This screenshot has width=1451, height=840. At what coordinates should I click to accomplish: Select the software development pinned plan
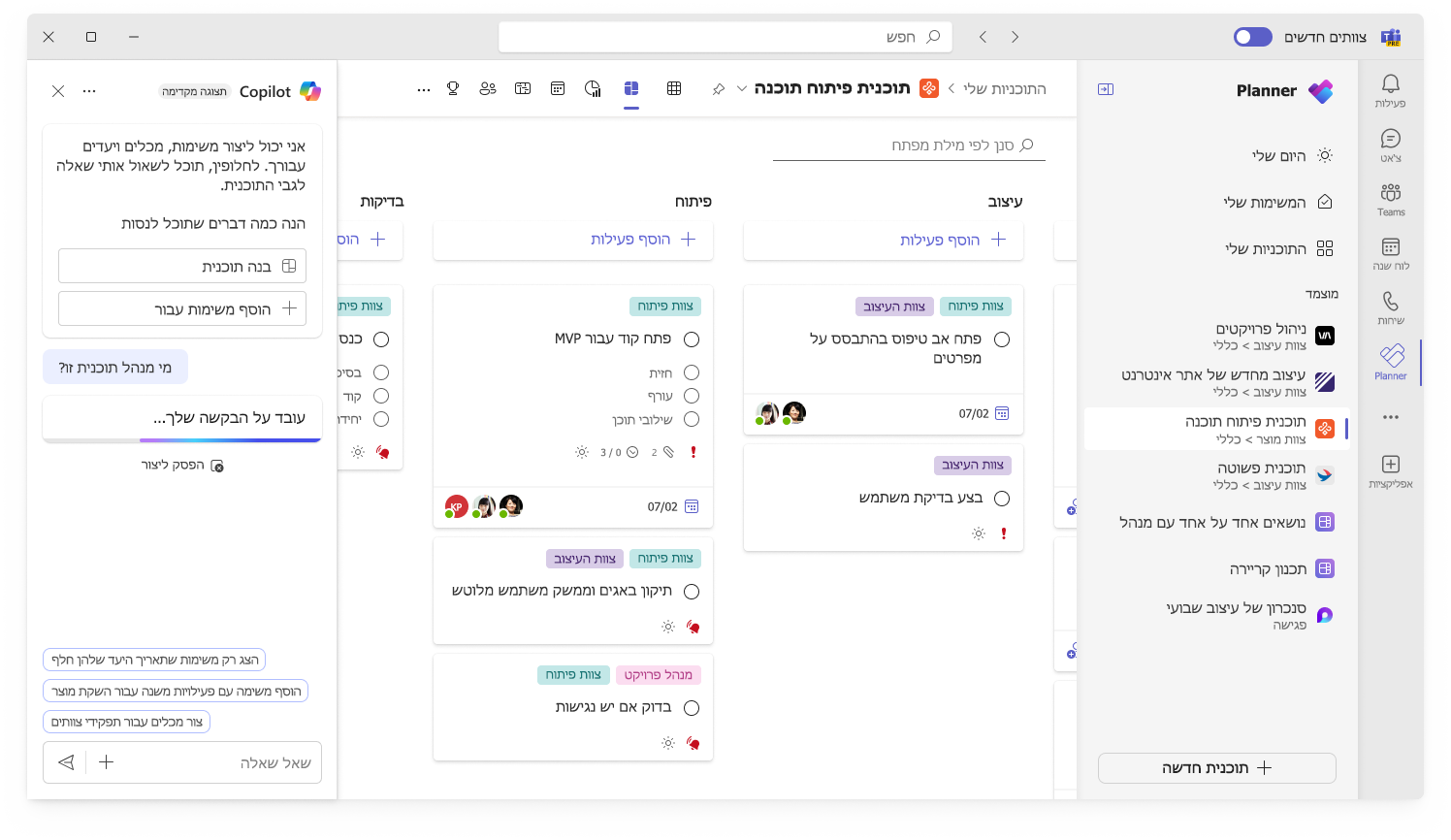click(1216, 429)
